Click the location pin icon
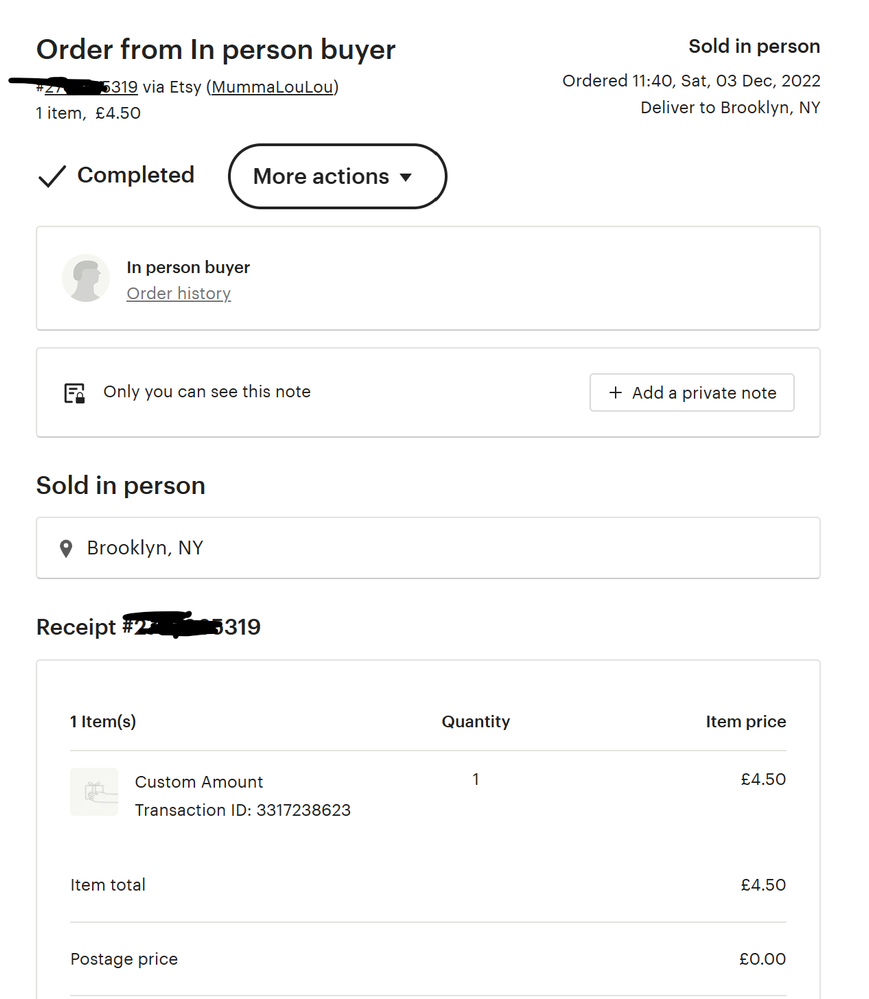Image resolution: width=869 pixels, height=999 pixels. click(x=66, y=548)
